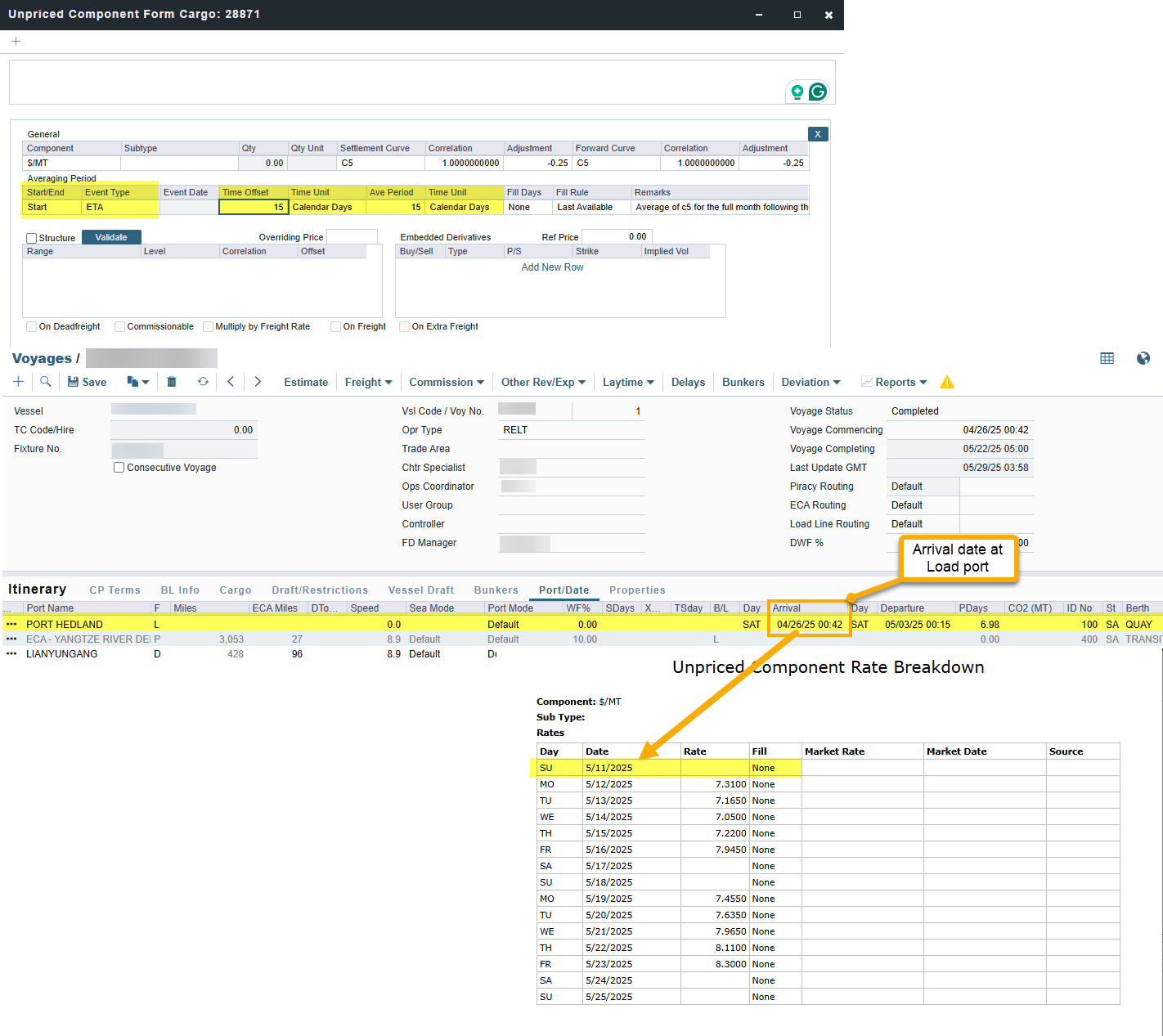
Task: Click the plus icon below the title bar
Action: (16, 42)
